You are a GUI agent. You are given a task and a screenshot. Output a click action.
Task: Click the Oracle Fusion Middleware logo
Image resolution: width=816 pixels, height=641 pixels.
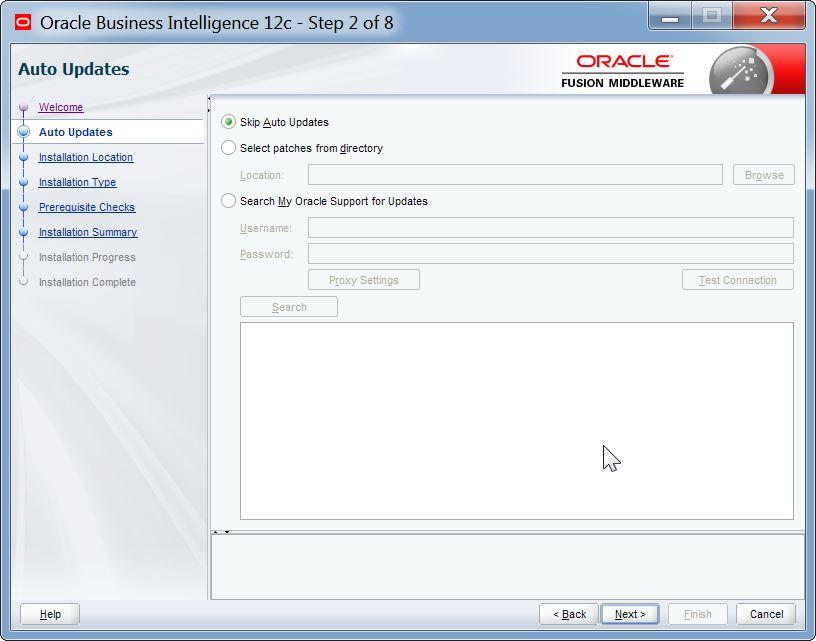tap(622, 71)
